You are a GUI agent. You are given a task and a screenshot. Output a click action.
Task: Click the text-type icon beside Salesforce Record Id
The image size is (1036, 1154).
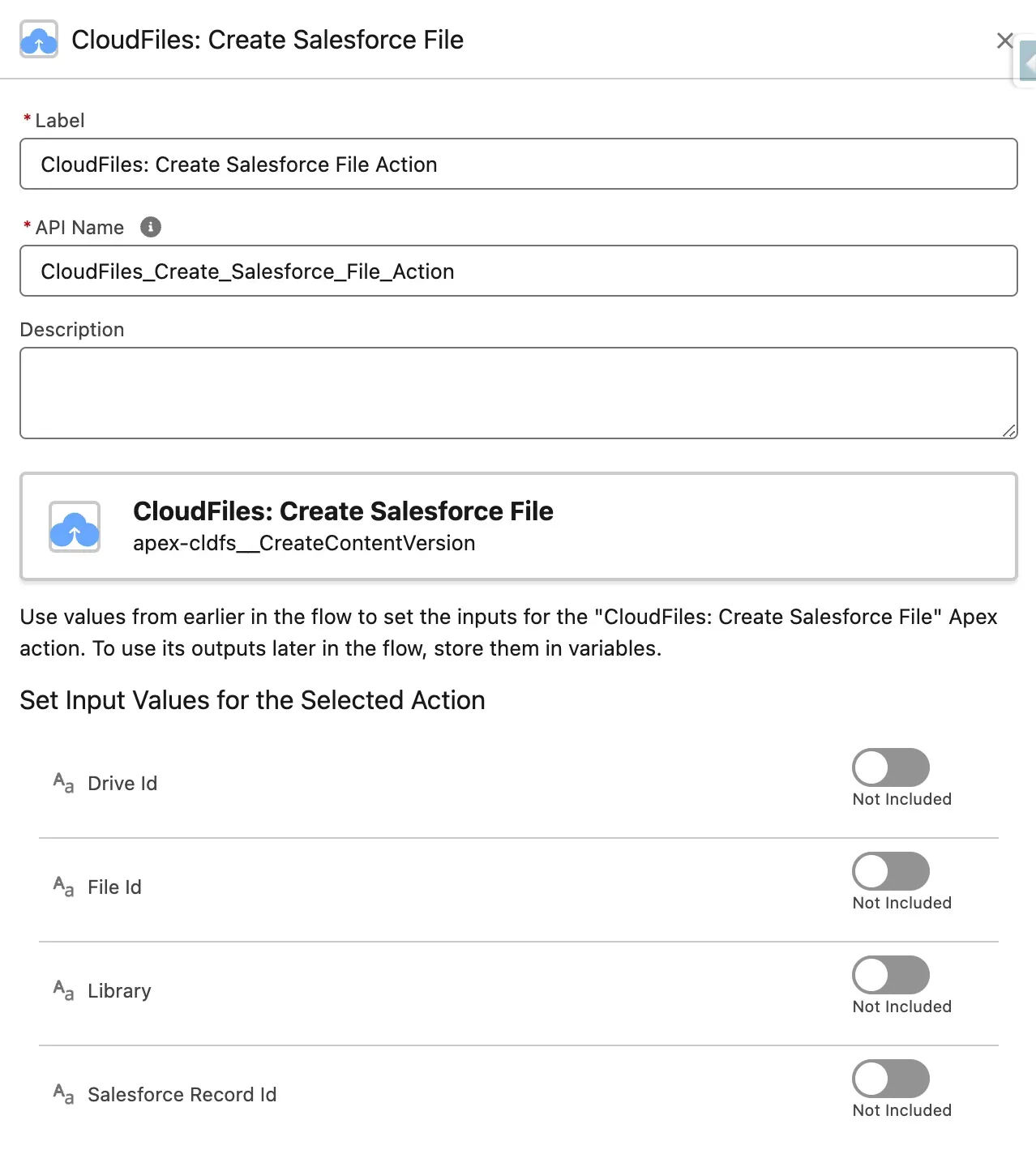pos(62,1094)
